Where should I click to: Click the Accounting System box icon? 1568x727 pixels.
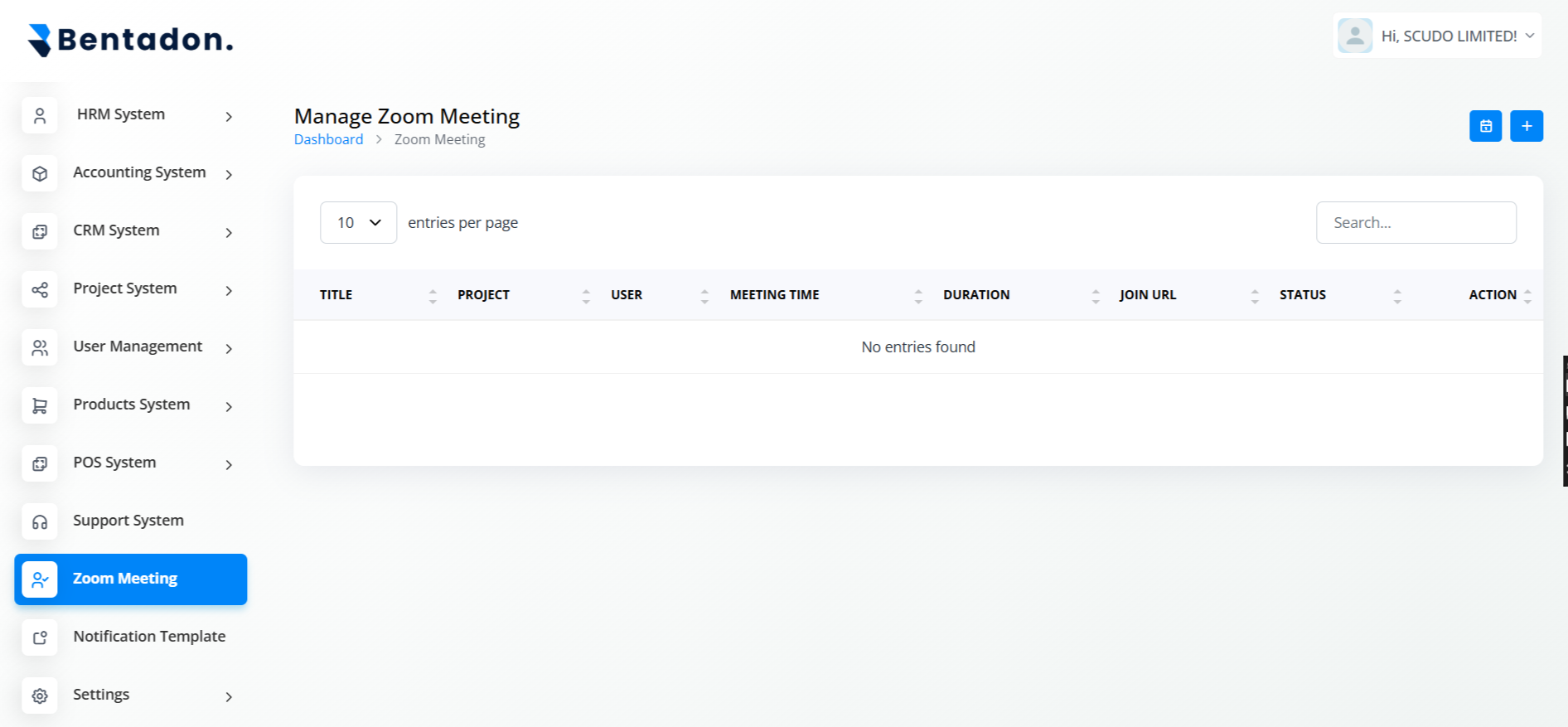coord(40,174)
